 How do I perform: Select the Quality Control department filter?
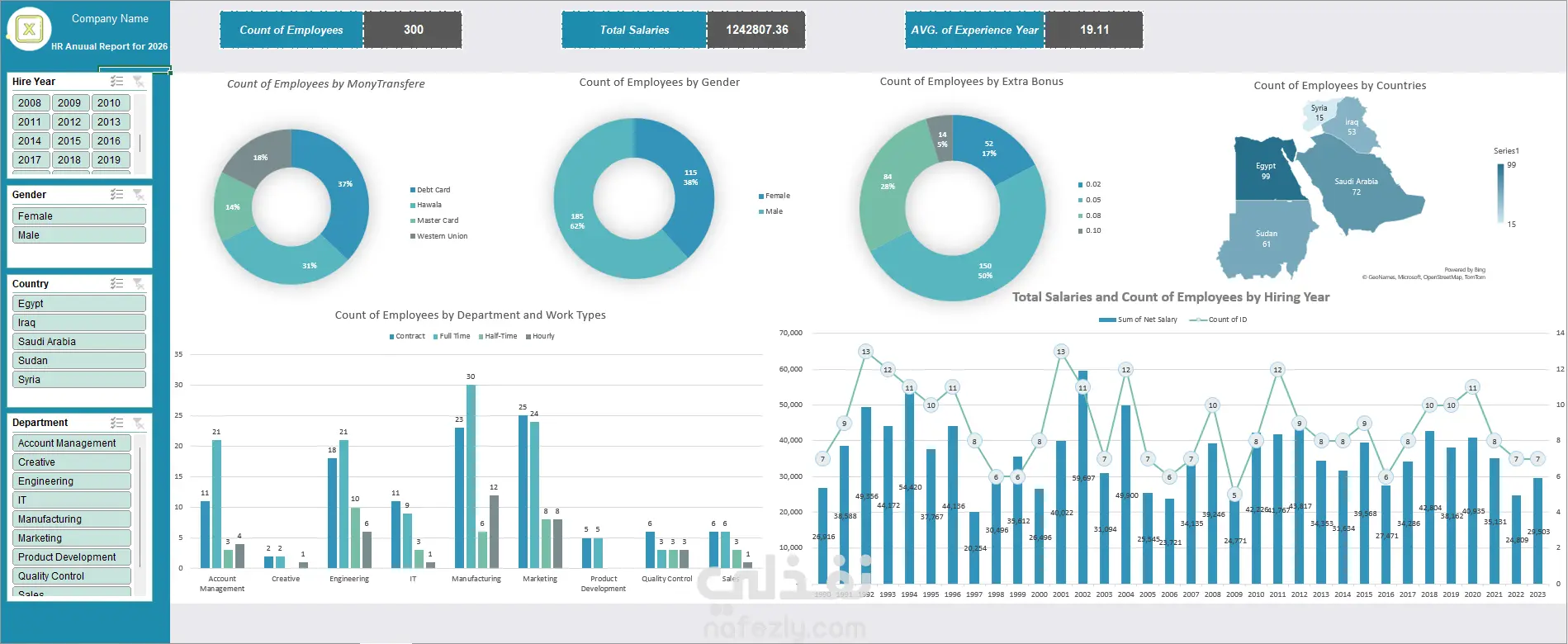[72, 576]
